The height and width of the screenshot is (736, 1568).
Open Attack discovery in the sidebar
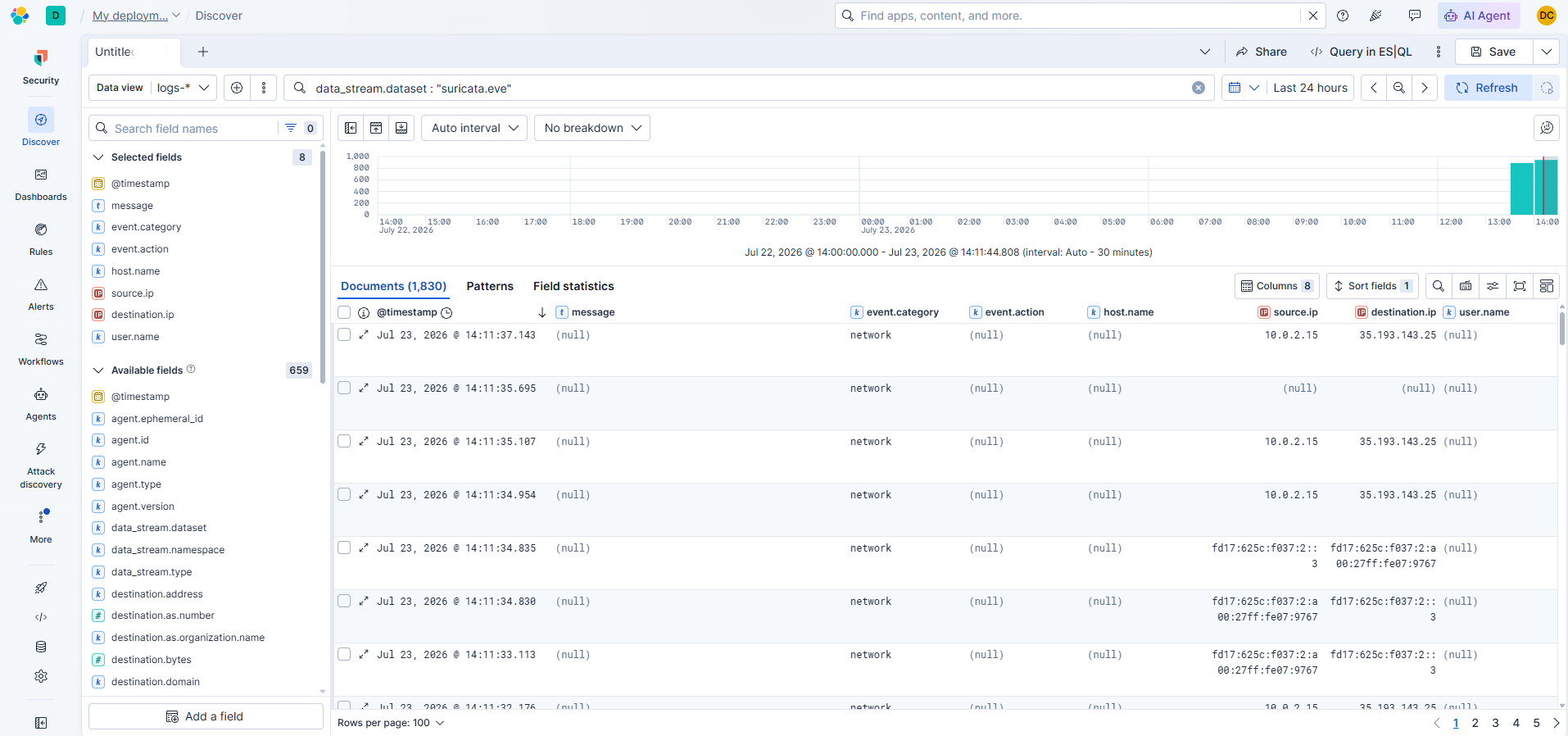(x=41, y=466)
